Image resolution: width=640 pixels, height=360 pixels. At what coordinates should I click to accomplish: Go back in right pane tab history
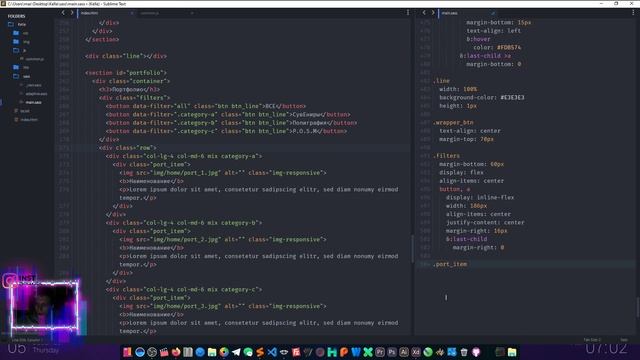[x=424, y=13]
